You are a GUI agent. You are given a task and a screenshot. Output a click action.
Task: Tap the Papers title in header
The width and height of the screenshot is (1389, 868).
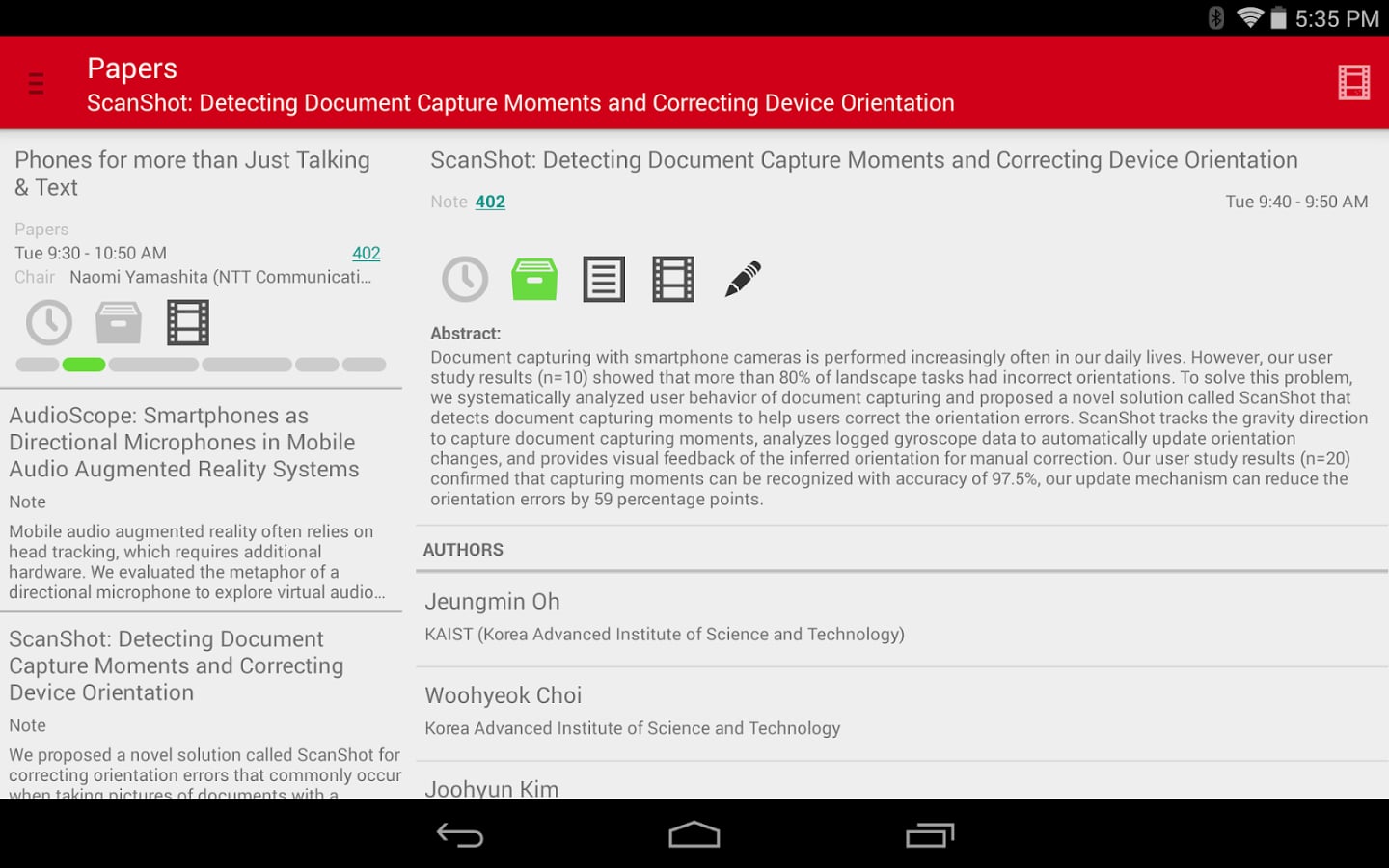click(x=132, y=68)
